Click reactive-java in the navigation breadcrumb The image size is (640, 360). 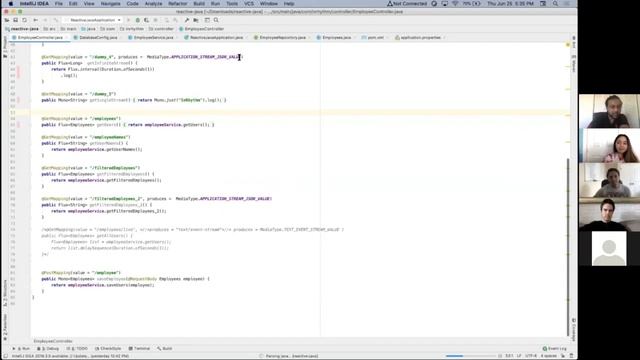[22, 29]
